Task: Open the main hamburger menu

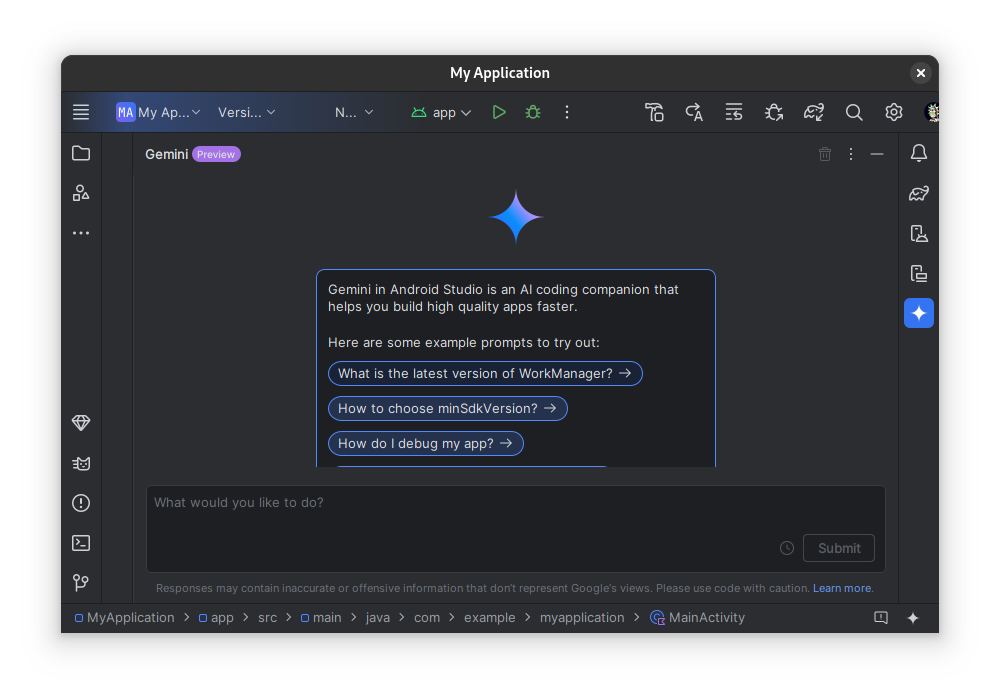Action: [x=81, y=112]
